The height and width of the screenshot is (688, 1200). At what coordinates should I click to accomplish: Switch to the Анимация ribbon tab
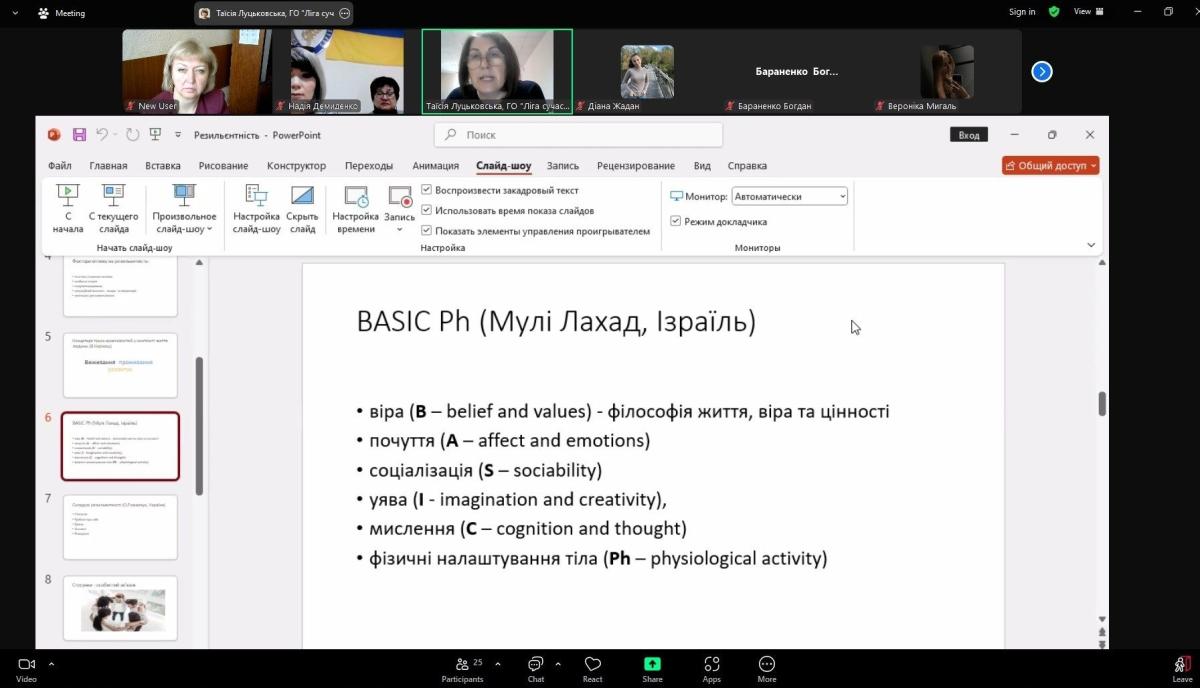click(x=435, y=166)
